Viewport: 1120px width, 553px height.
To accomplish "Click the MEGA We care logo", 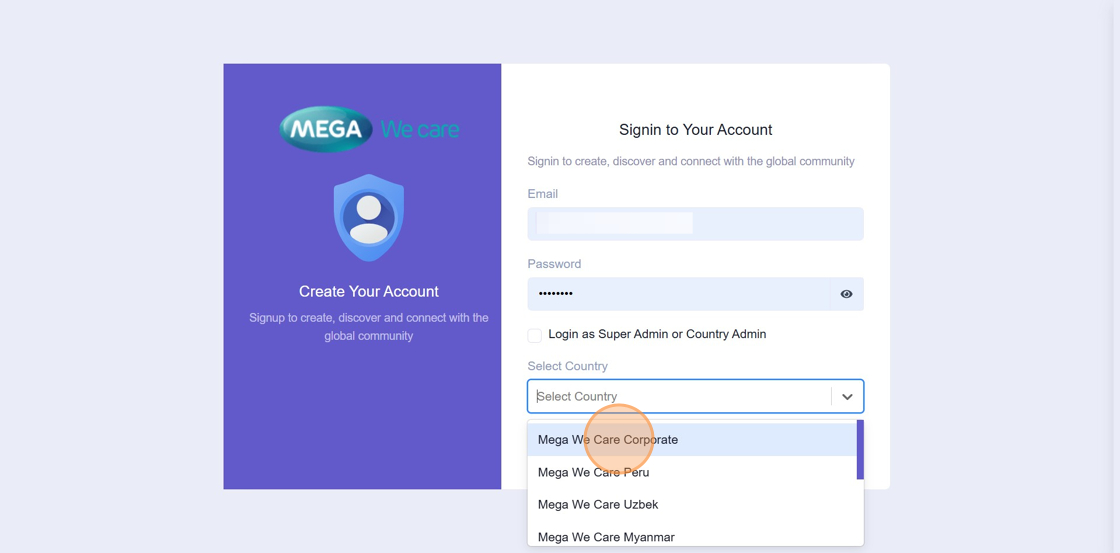I will pyautogui.click(x=369, y=129).
